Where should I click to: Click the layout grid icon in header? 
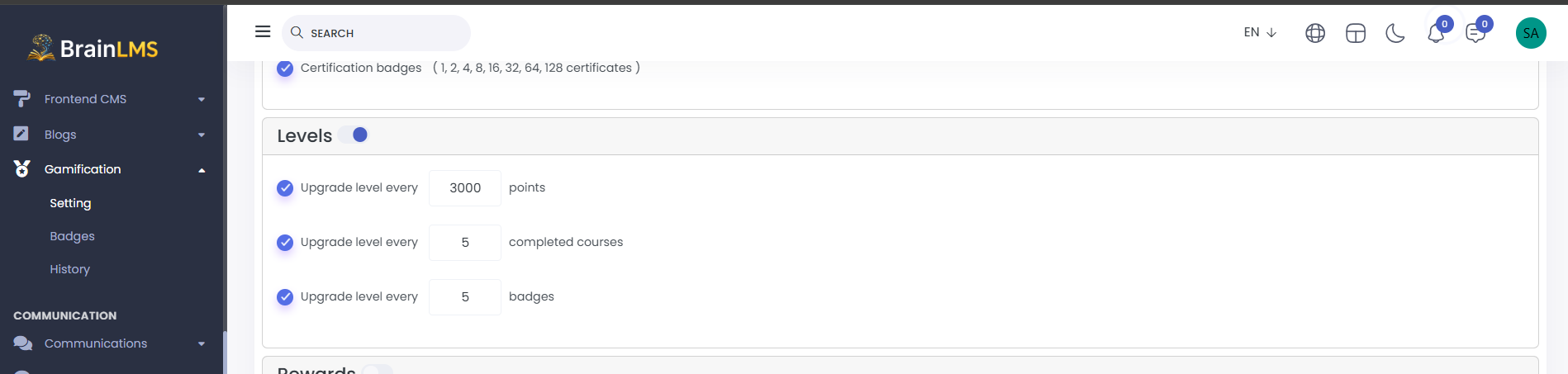(x=1356, y=33)
